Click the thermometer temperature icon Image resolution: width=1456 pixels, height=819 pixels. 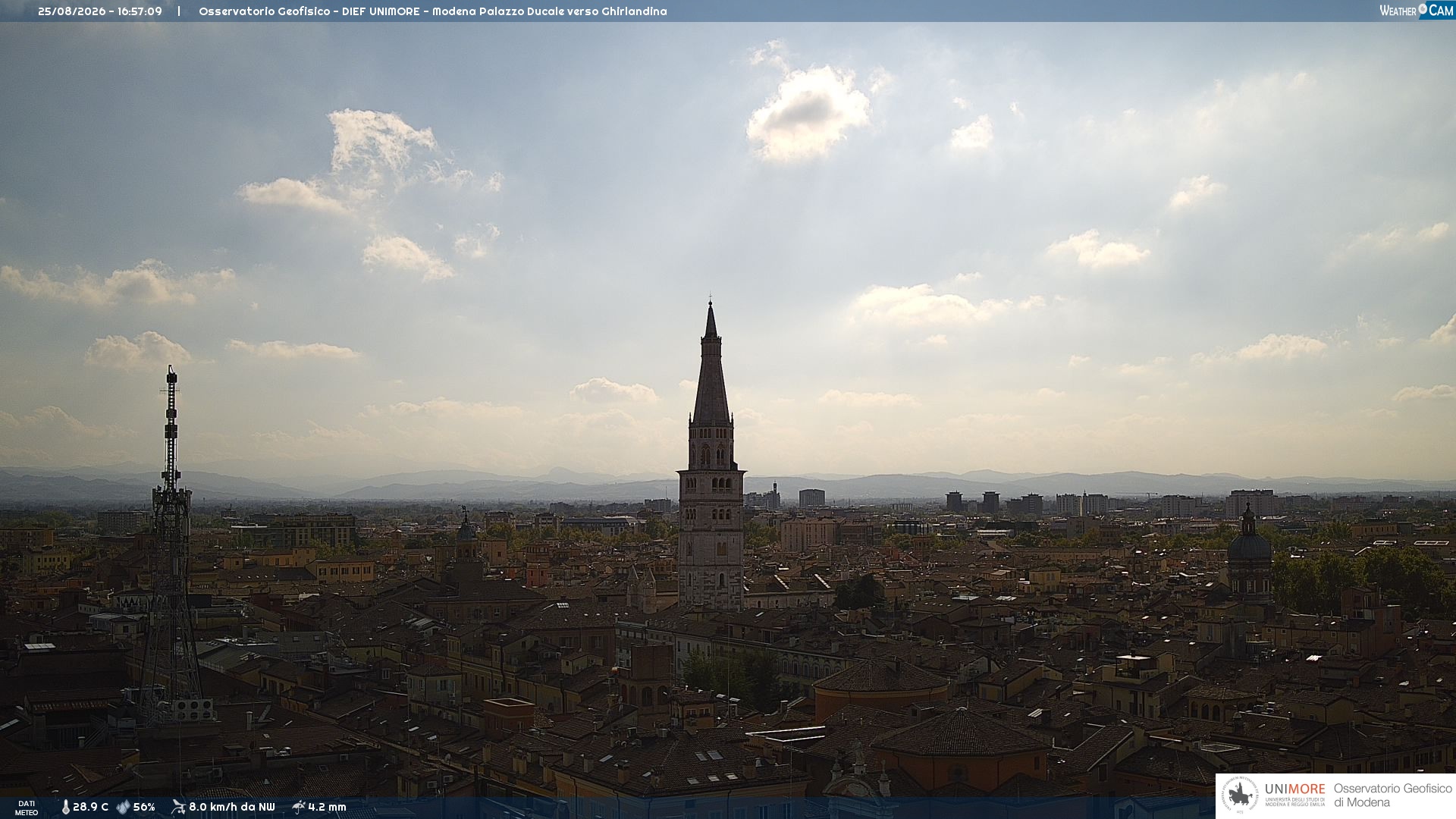65,808
